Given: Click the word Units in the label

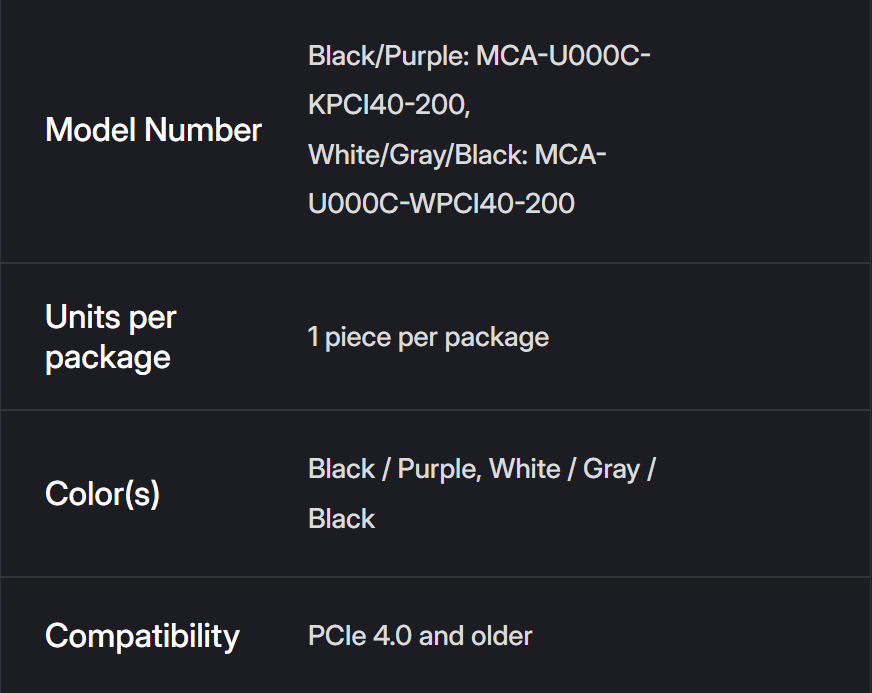Looking at the screenshot, I should coord(78,318).
